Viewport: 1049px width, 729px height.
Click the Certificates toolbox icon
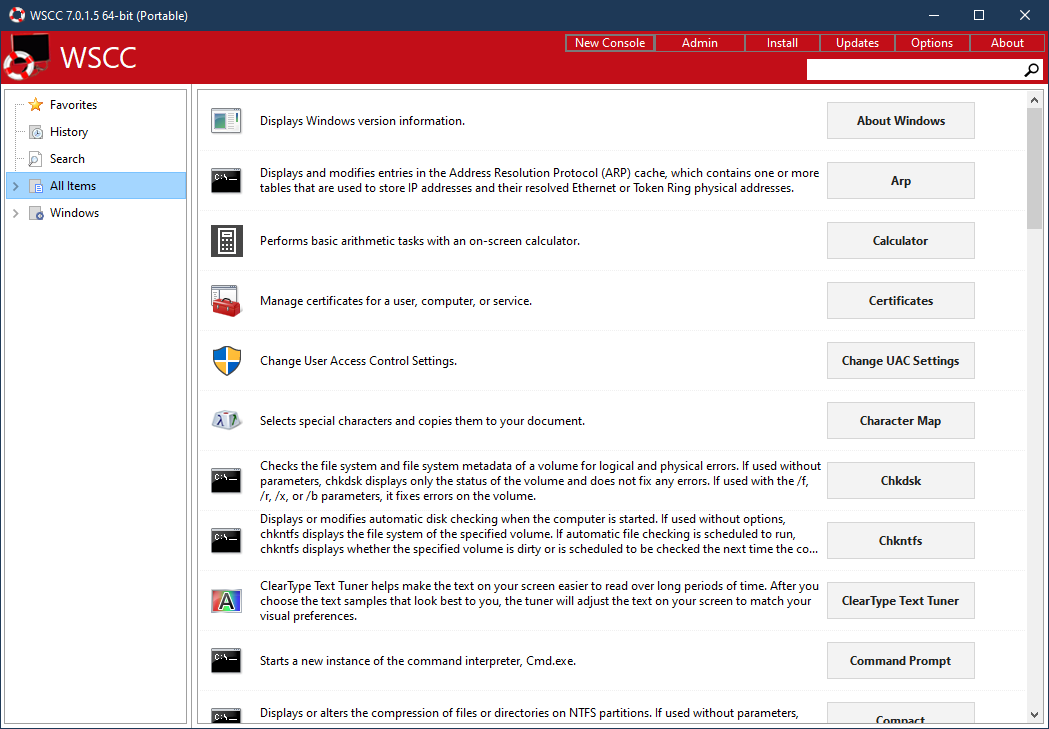tap(226, 301)
